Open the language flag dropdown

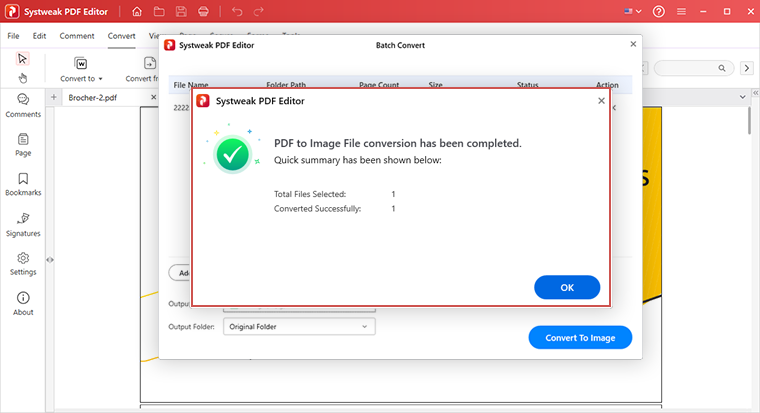(633, 12)
